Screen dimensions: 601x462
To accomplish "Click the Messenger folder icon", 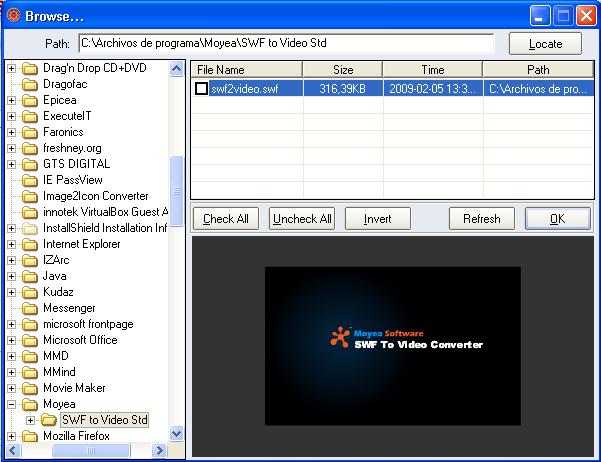I will (30, 308).
